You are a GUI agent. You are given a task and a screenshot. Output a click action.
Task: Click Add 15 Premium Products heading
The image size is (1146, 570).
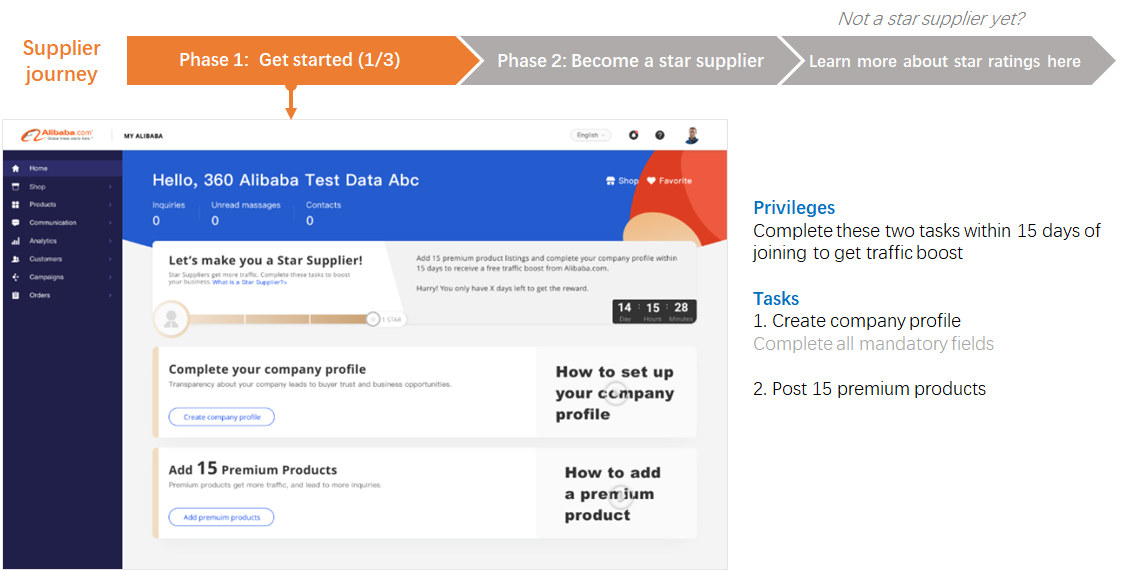pos(253,469)
